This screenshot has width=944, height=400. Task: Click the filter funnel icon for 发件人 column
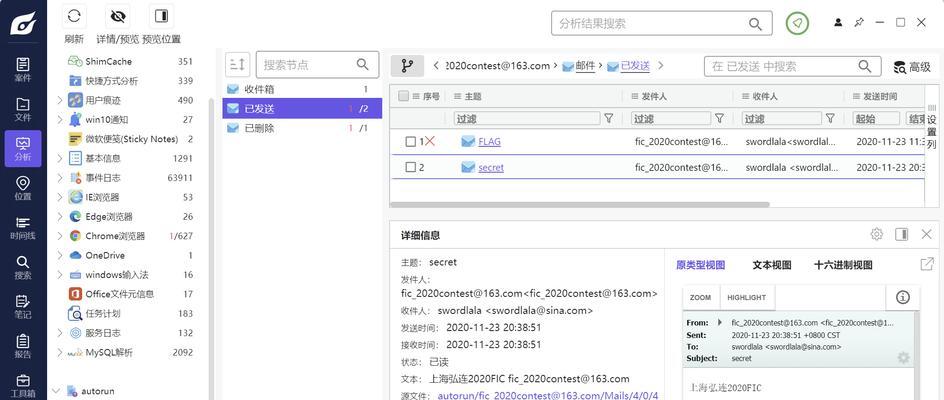pyautogui.click(x=719, y=119)
